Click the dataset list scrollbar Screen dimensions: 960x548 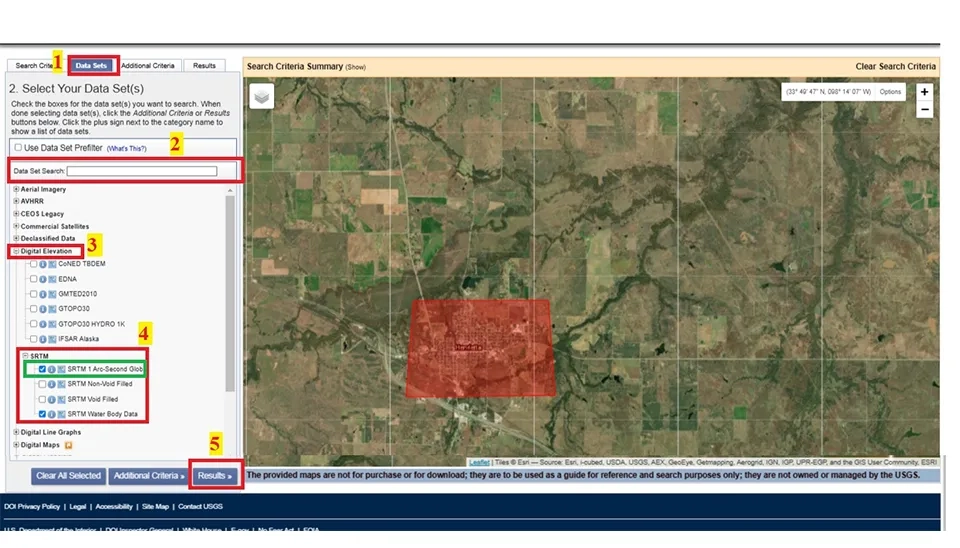pyautogui.click(x=230, y=294)
